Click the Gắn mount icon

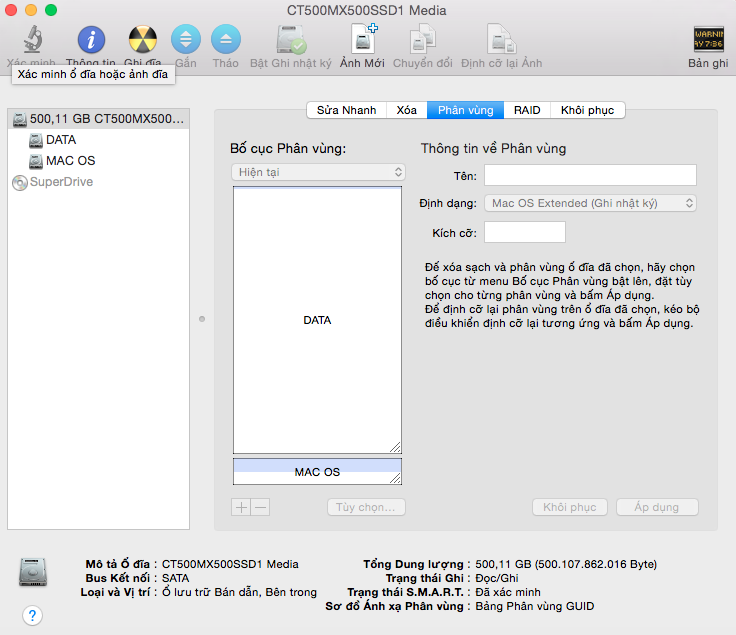coord(186,39)
